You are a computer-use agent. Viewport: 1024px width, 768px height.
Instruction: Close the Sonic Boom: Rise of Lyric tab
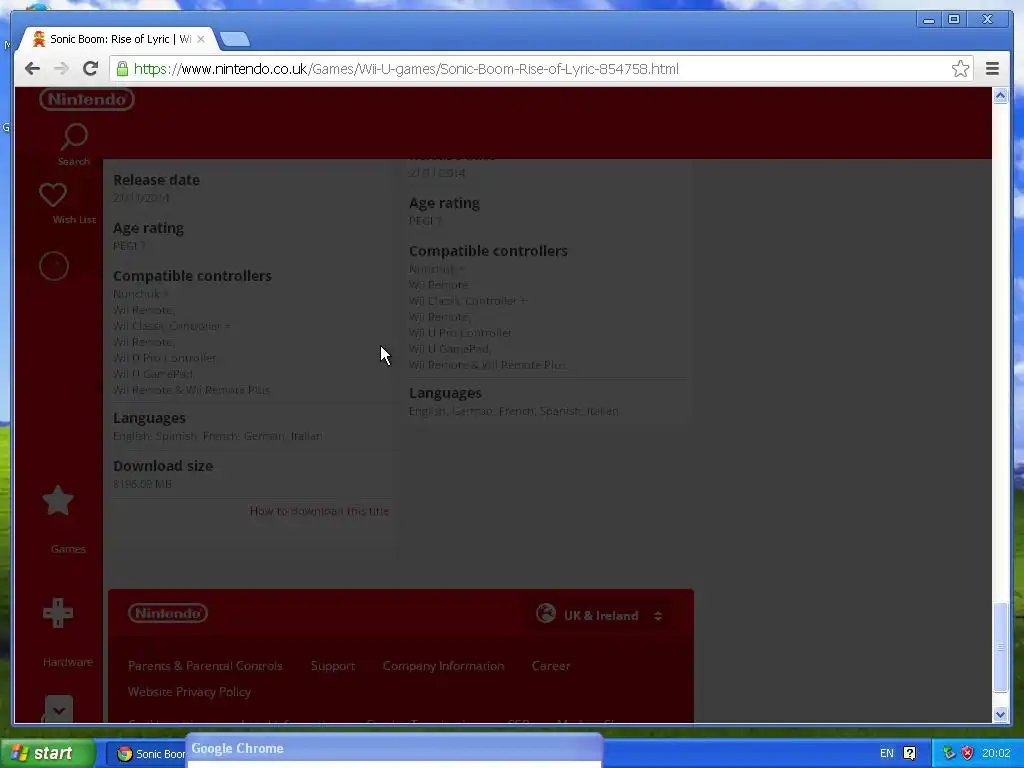200,39
